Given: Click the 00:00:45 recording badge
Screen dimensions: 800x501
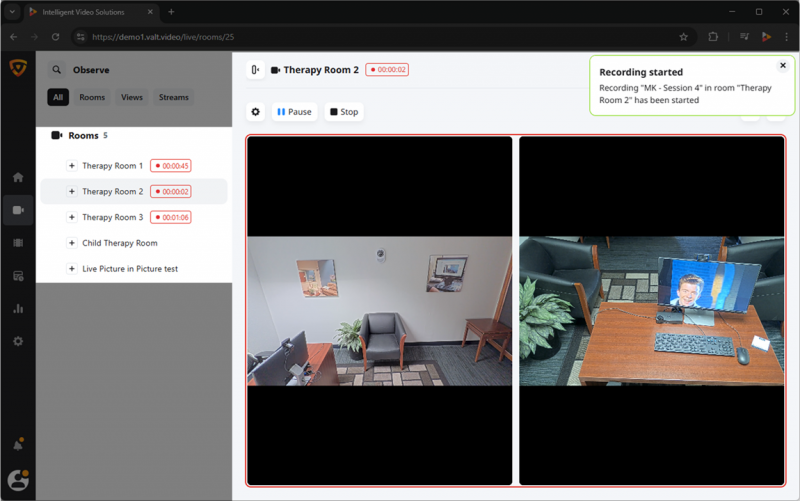Looking at the screenshot, I should tap(171, 166).
